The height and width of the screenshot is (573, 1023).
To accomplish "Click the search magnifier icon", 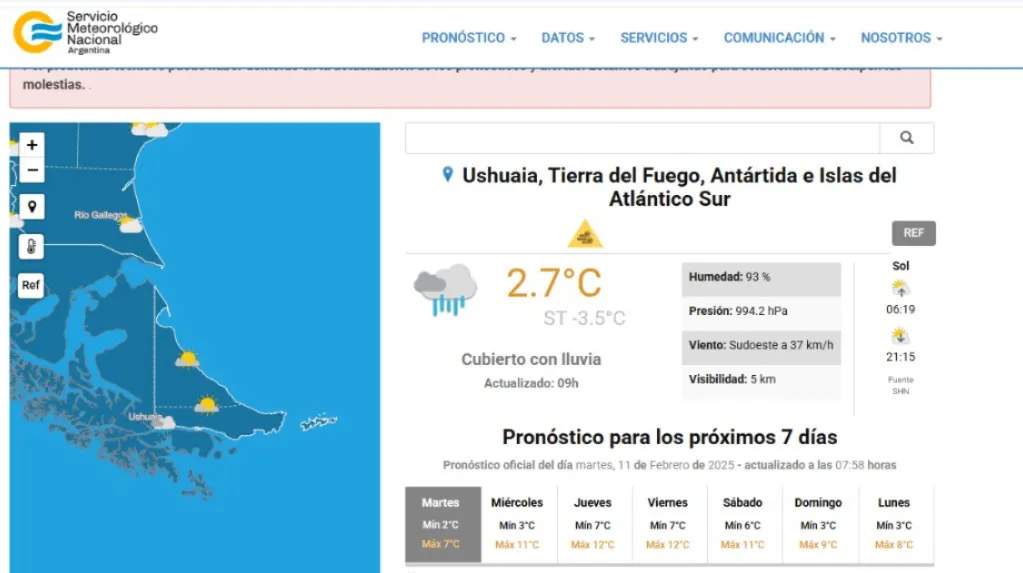I will tap(906, 138).
